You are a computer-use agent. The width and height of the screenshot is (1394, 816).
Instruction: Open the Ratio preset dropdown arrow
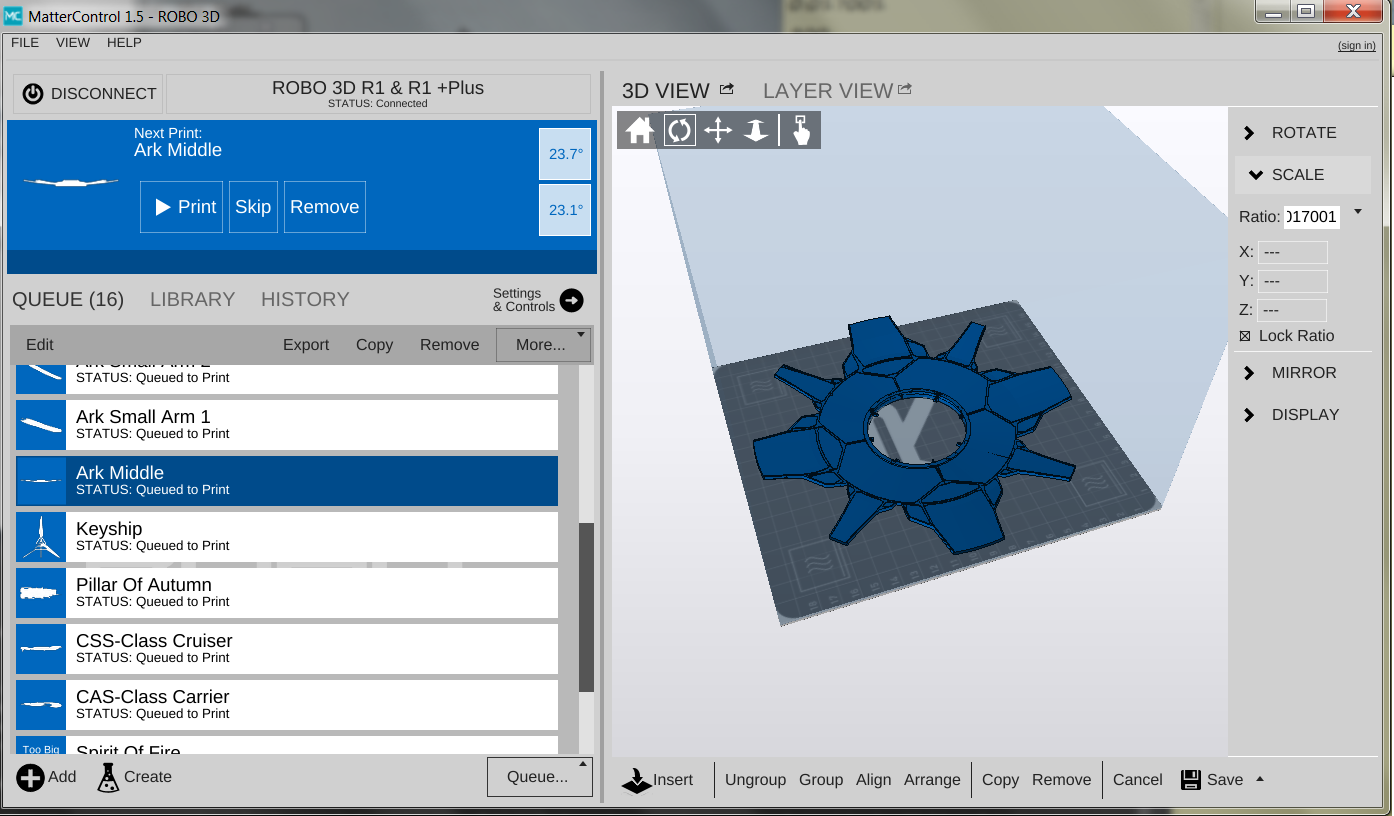click(x=1357, y=212)
